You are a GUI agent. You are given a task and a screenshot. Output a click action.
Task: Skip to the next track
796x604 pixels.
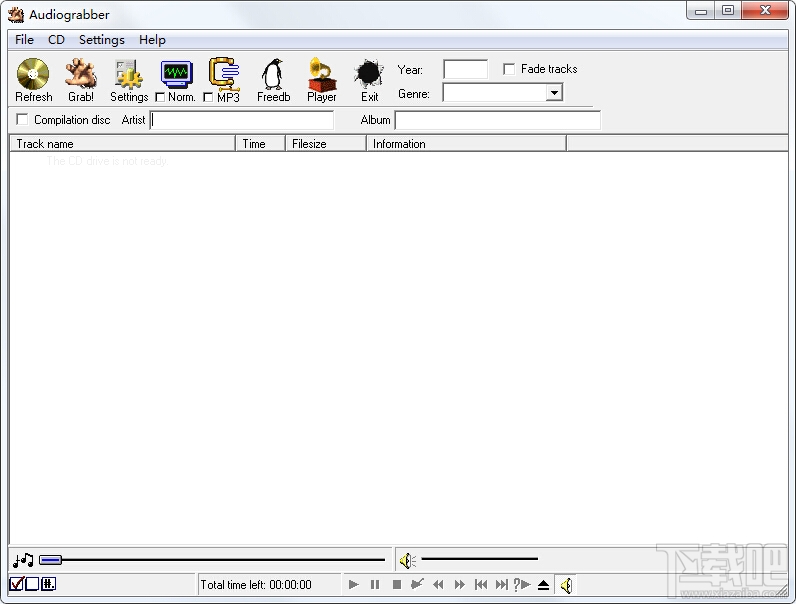[x=502, y=585]
